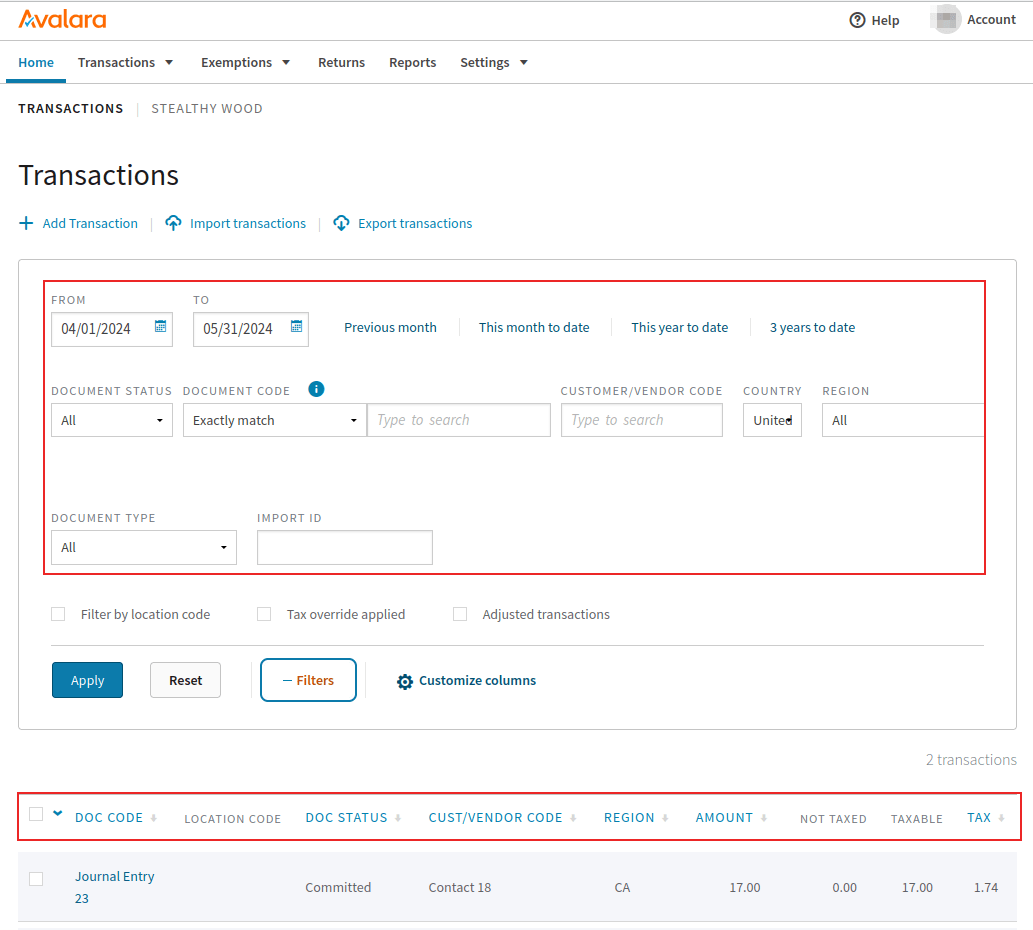Open the Returns section

[341, 62]
